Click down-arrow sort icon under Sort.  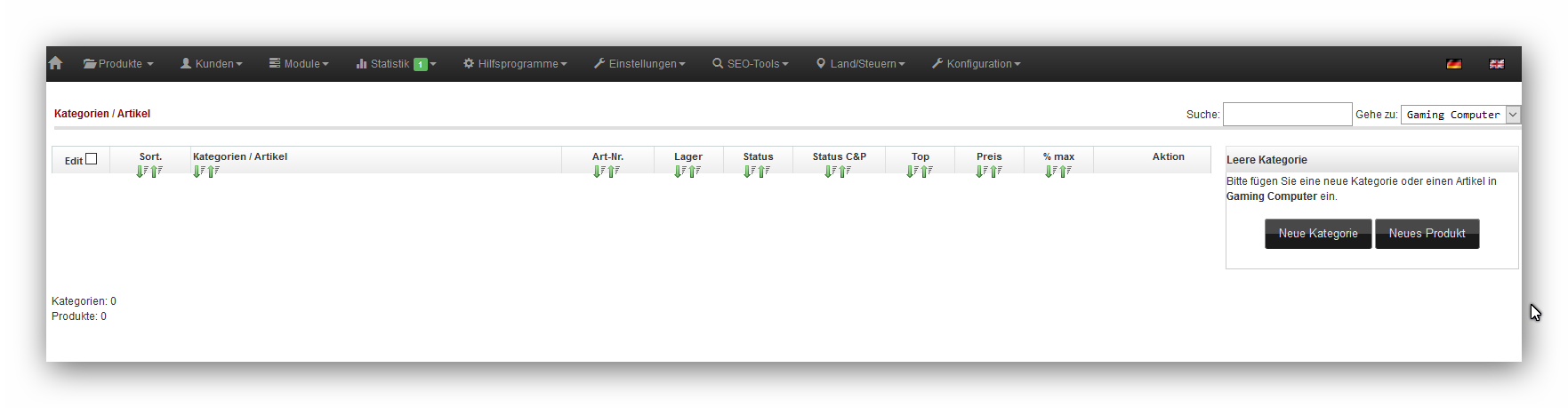tap(141, 172)
